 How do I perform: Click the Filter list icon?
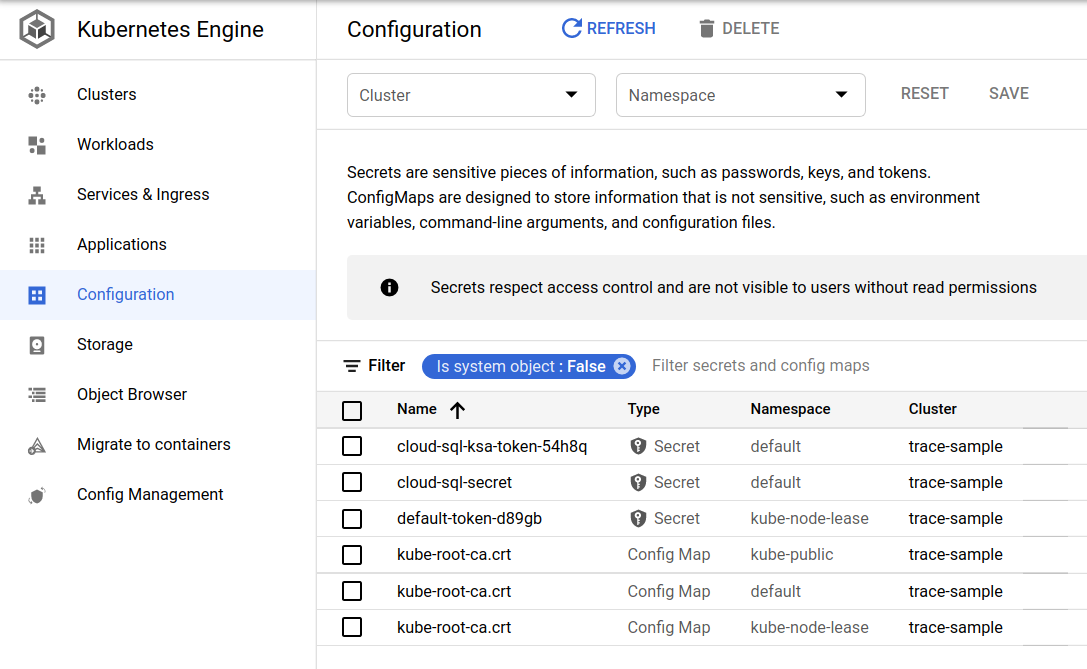352,366
